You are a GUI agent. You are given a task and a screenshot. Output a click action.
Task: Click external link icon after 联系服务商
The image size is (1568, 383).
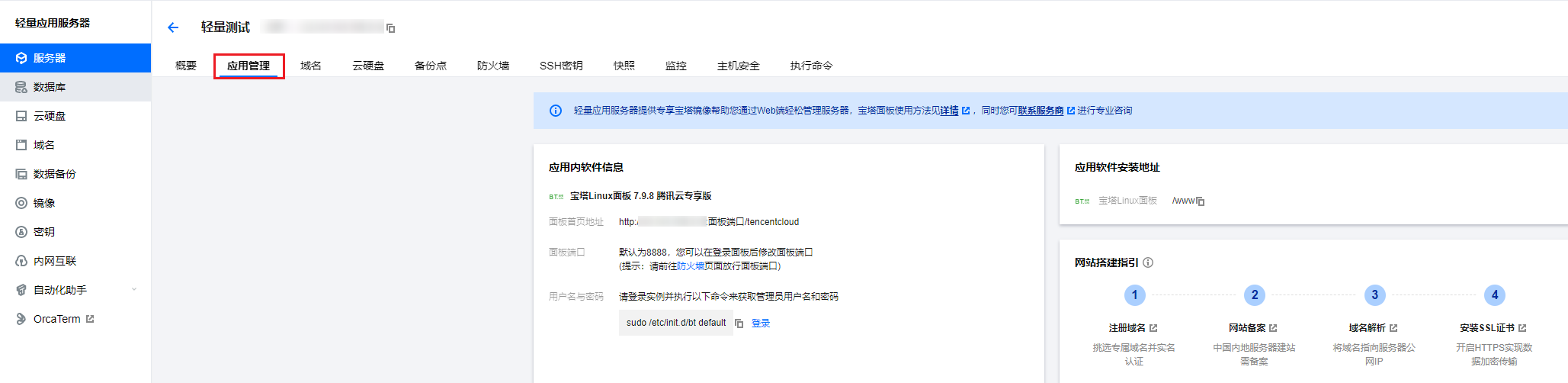click(x=1071, y=111)
